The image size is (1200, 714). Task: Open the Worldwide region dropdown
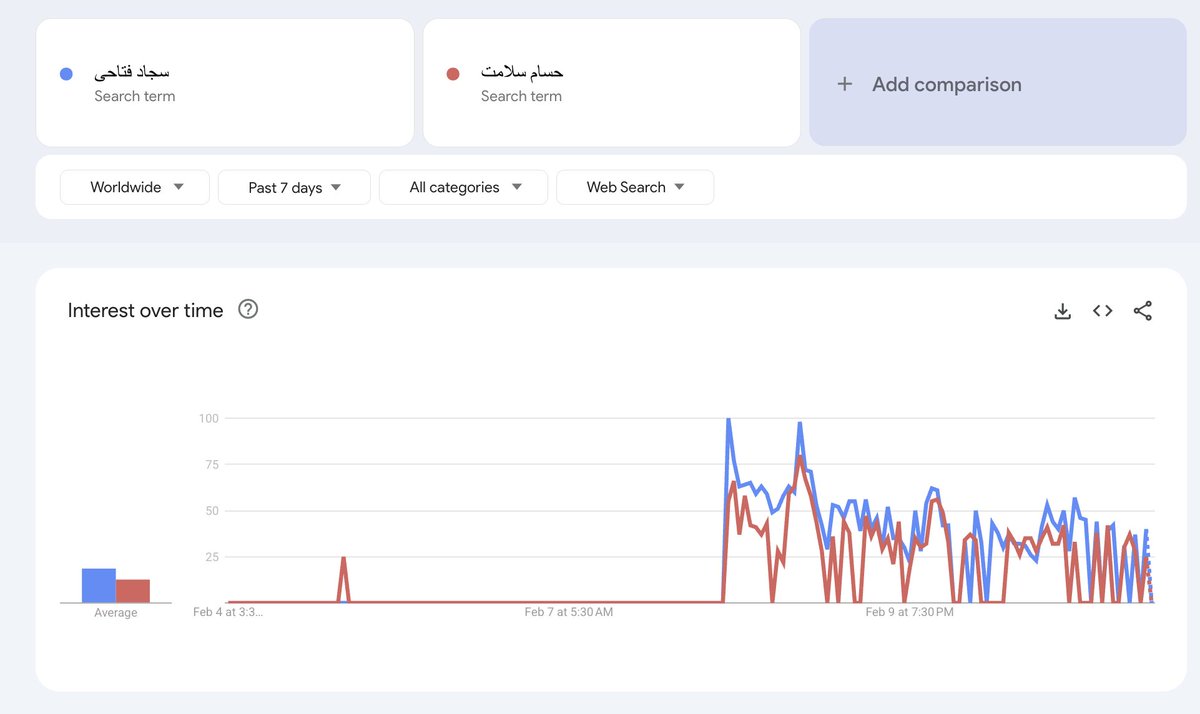[135, 187]
